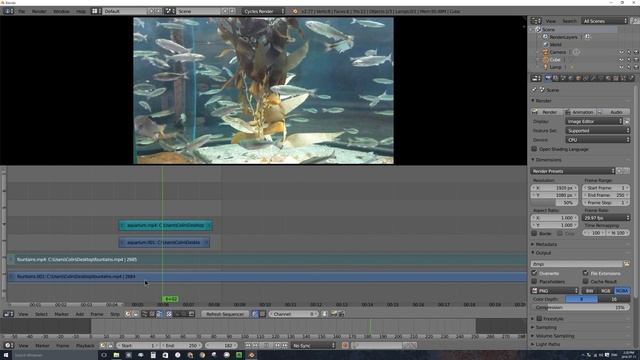Open the Window menu

coord(61,11)
